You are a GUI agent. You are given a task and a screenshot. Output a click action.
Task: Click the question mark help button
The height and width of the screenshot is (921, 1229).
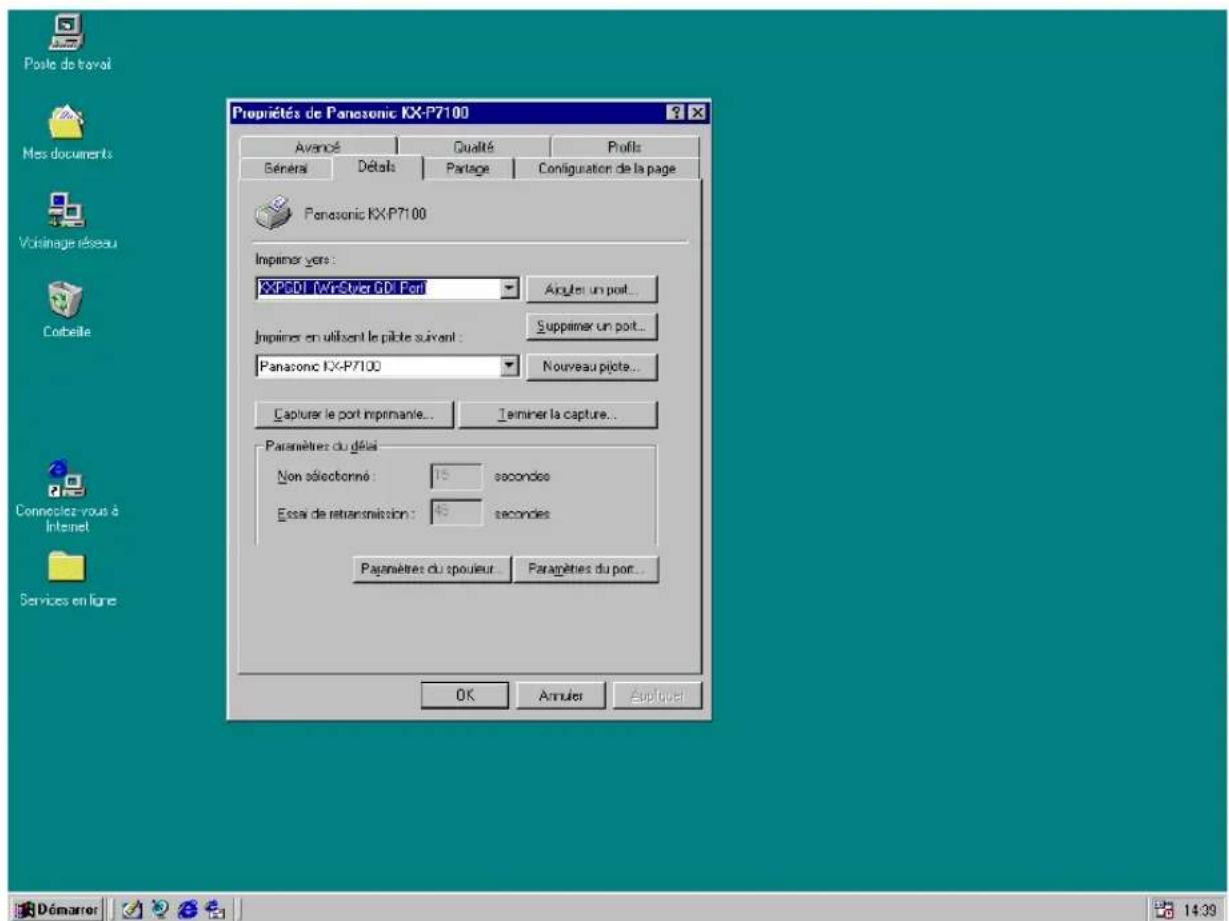(678, 113)
